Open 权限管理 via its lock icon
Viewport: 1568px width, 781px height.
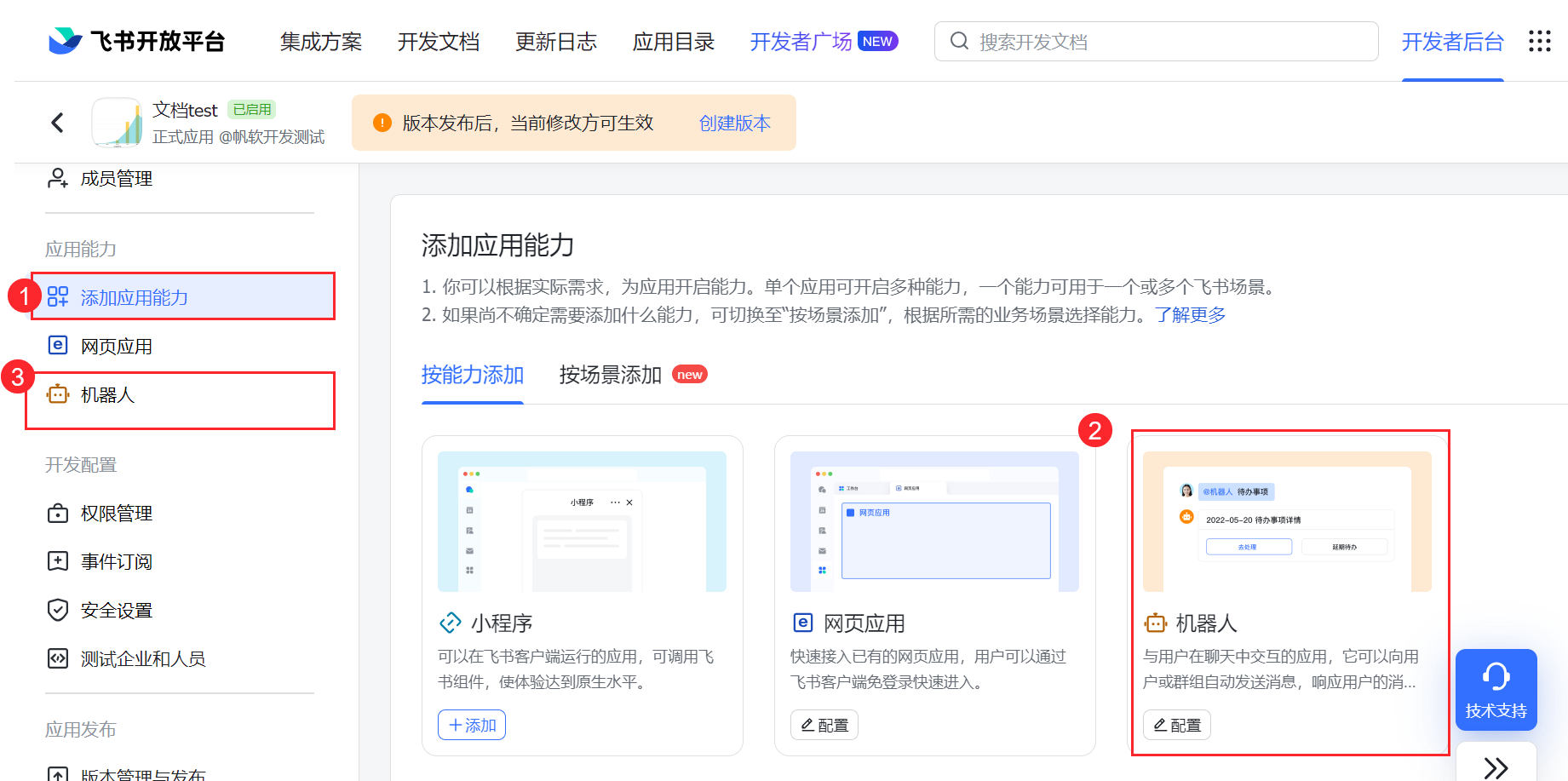[x=58, y=514]
